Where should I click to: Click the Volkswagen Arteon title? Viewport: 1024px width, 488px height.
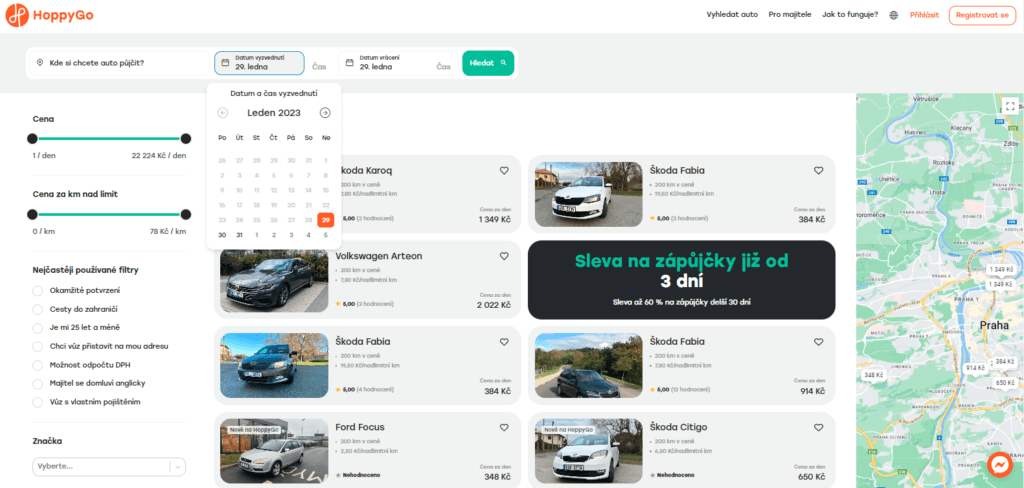click(379, 256)
